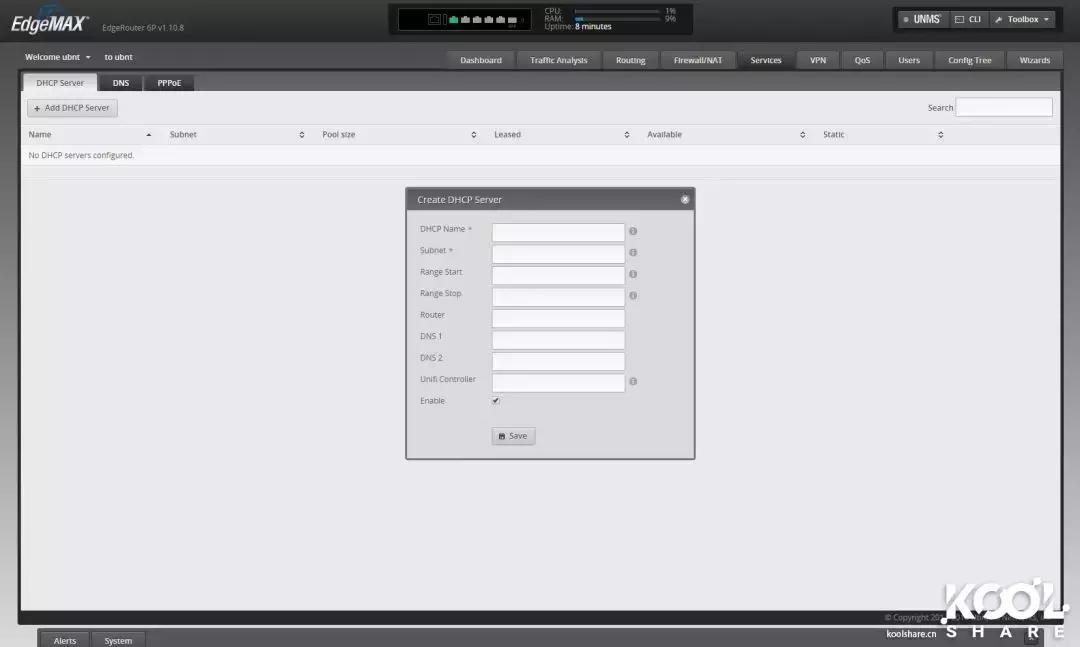Click the Router input field
Image resolution: width=1080 pixels, height=647 pixels.
click(x=558, y=318)
